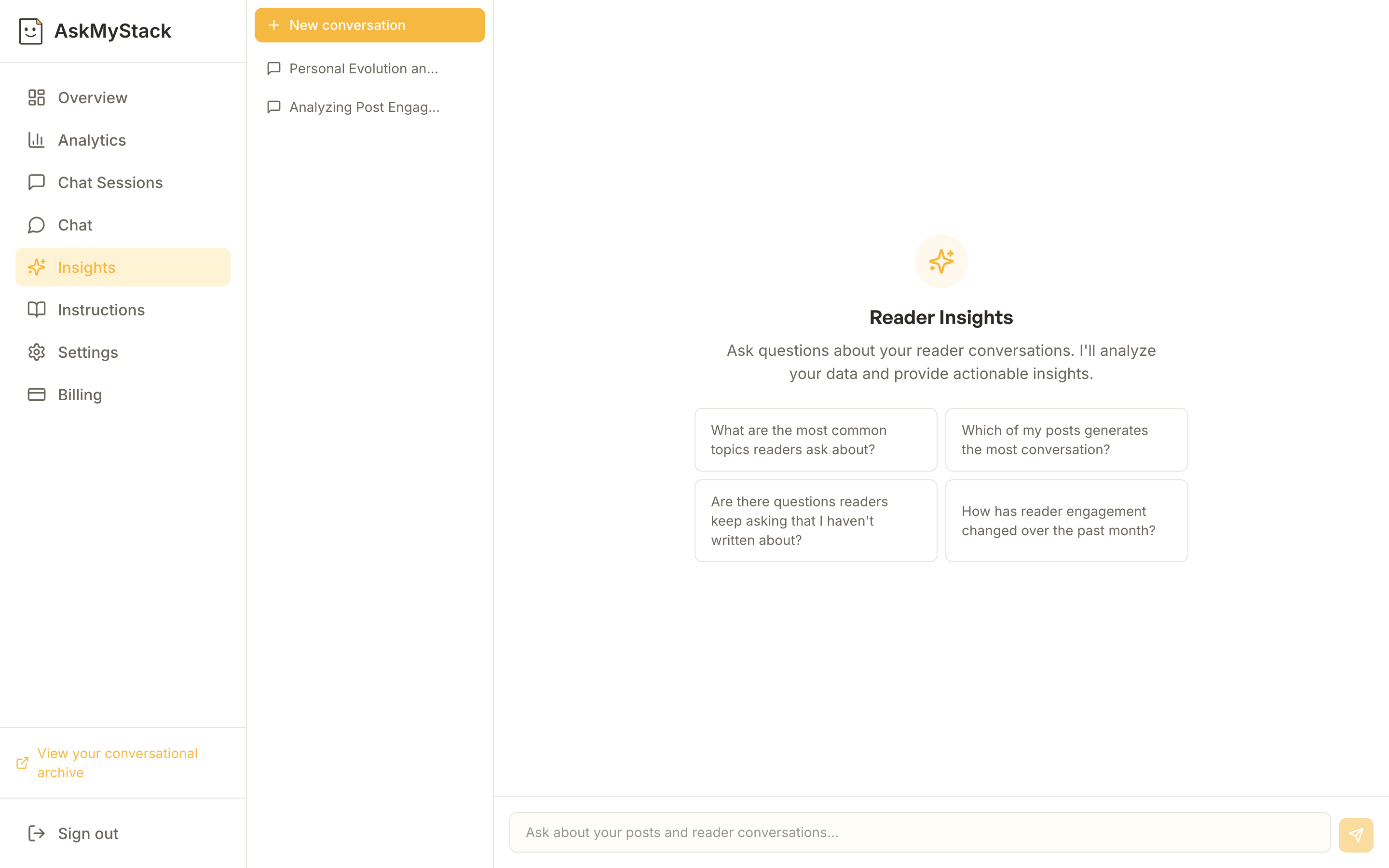The width and height of the screenshot is (1389, 868).
Task: Click the Settings gear icon
Action: 36,352
